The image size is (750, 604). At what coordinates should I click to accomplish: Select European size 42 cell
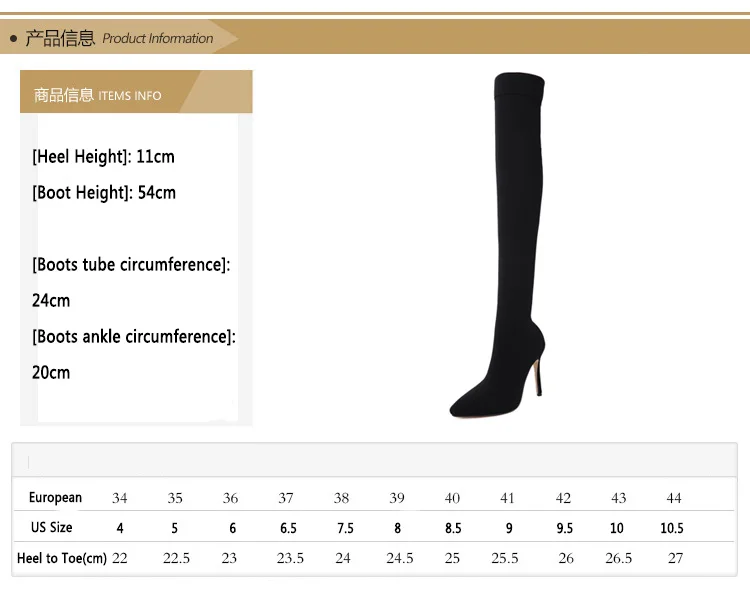(563, 498)
